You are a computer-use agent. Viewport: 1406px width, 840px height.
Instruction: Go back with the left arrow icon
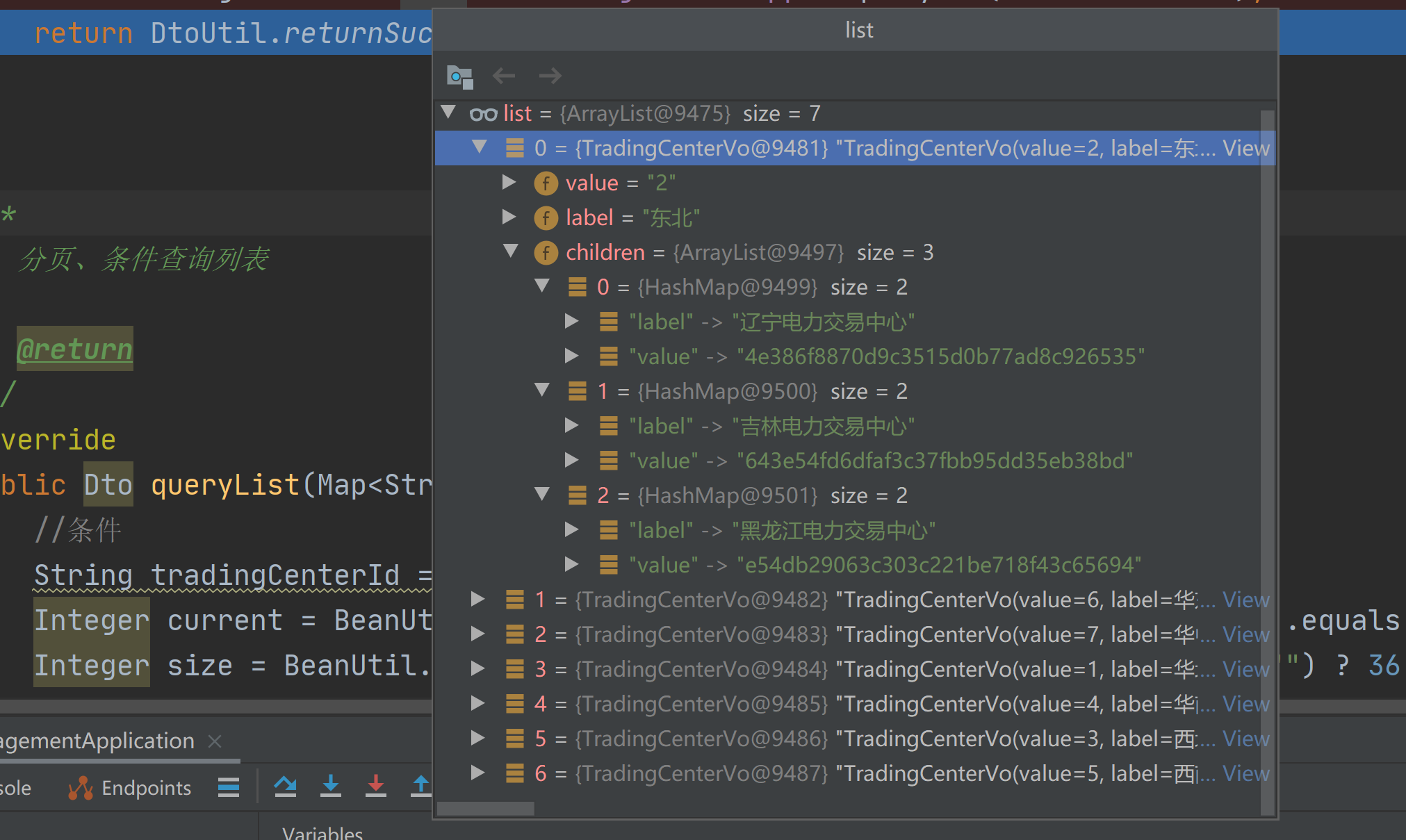click(504, 75)
